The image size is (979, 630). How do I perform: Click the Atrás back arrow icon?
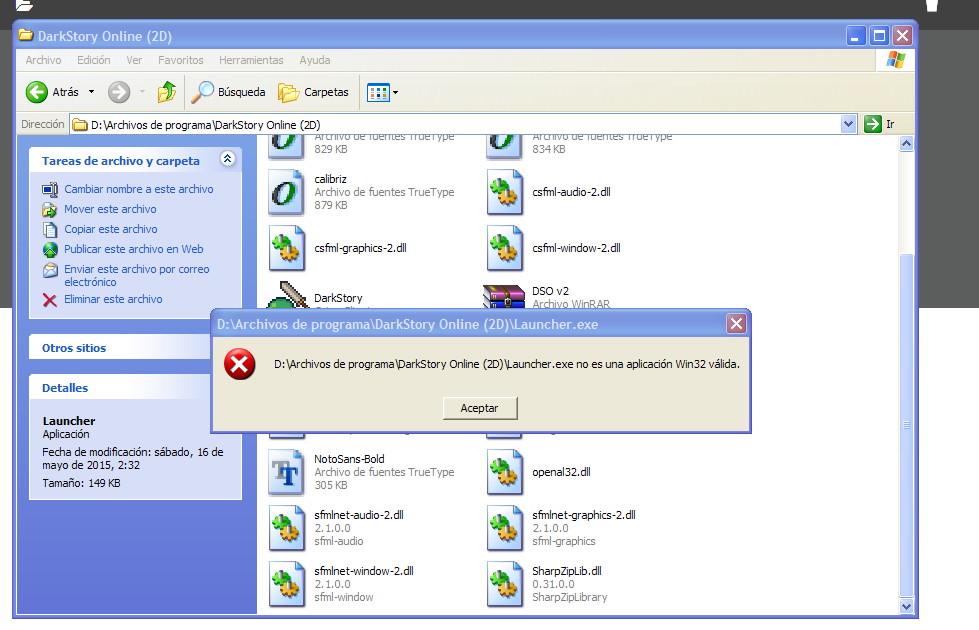(x=36, y=92)
